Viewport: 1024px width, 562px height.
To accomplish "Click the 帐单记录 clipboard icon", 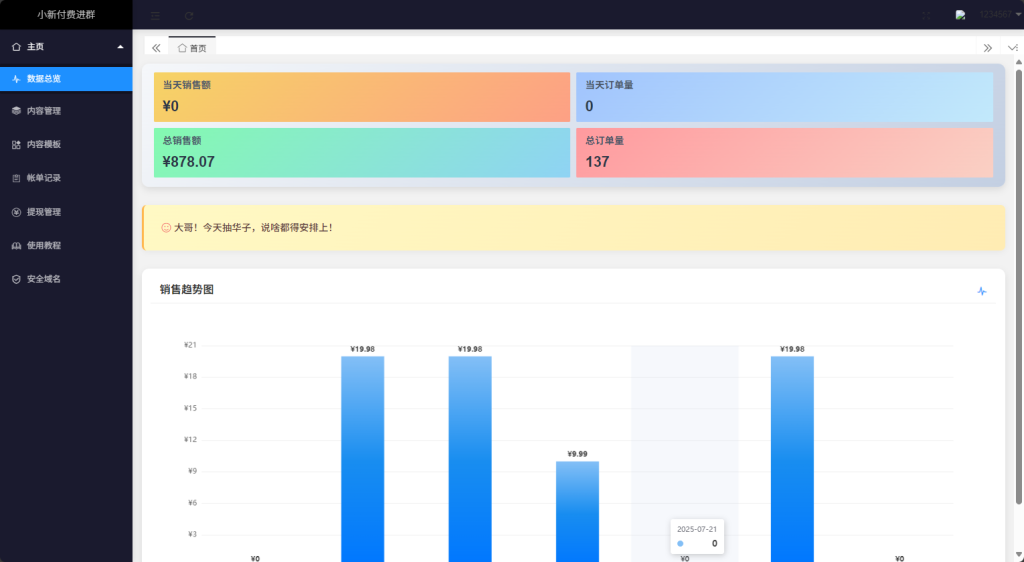I will point(16,178).
